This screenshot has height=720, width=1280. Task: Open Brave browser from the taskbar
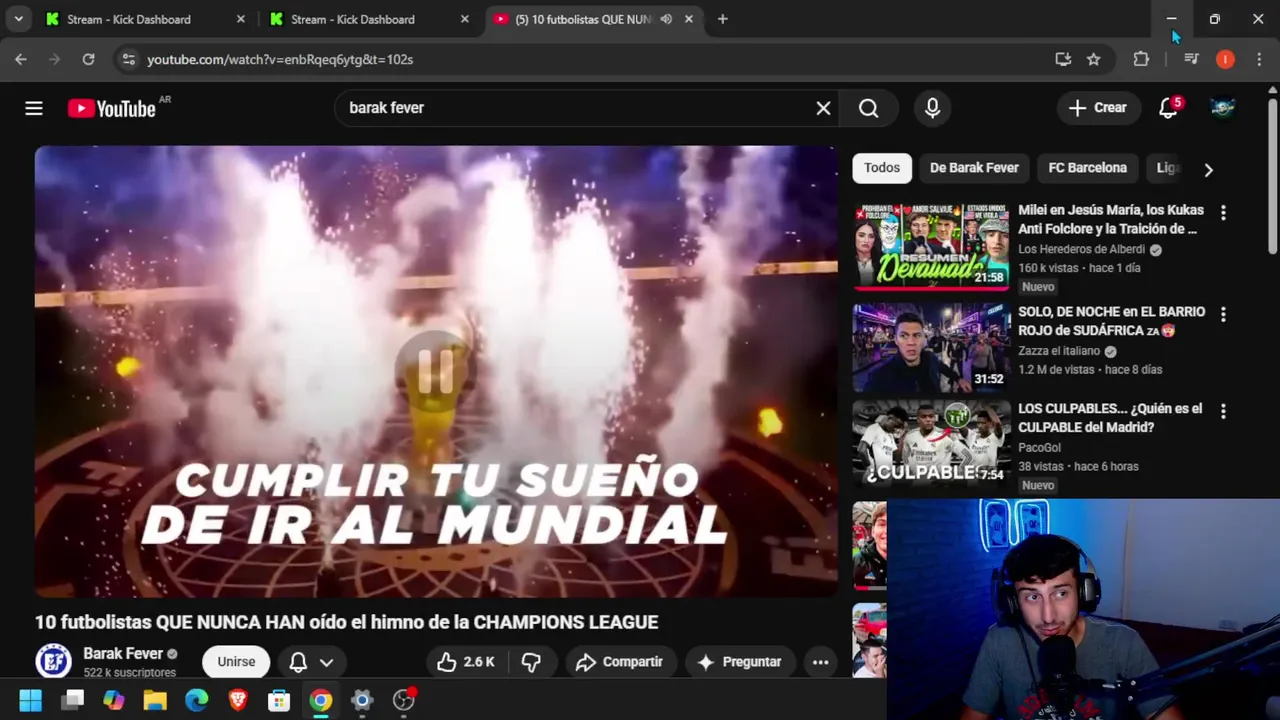click(x=238, y=700)
